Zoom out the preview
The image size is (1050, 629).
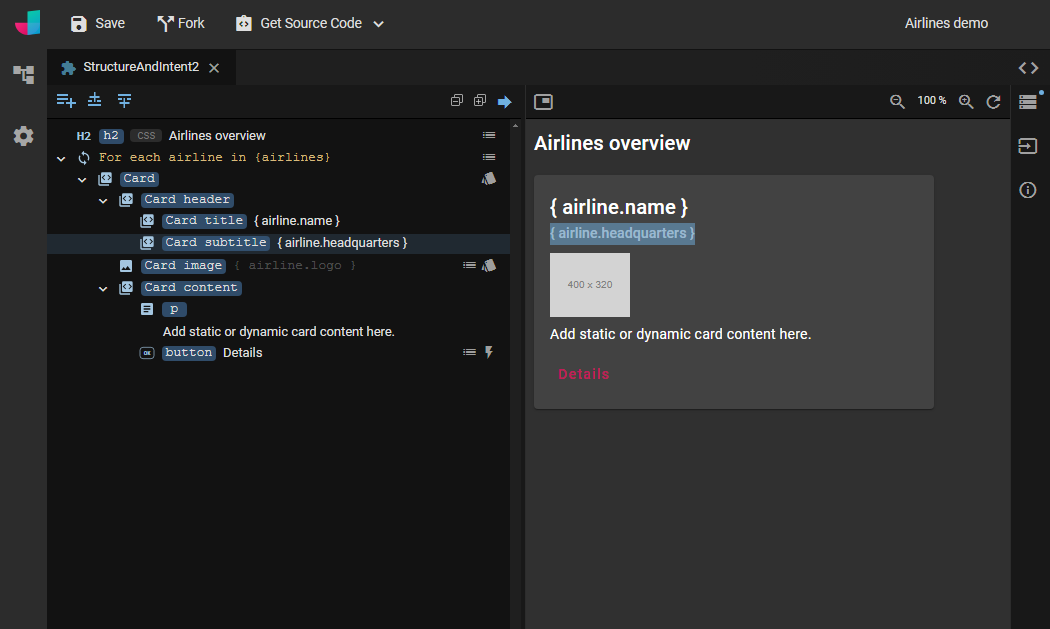tap(897, 101)
